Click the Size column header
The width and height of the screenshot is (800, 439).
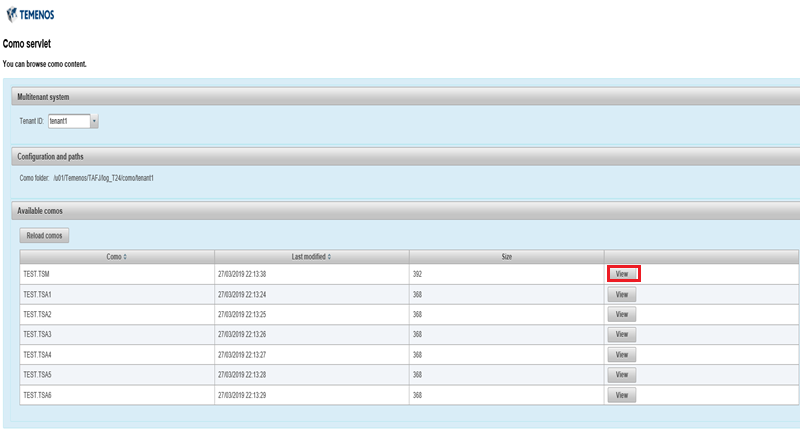[506, 257]
